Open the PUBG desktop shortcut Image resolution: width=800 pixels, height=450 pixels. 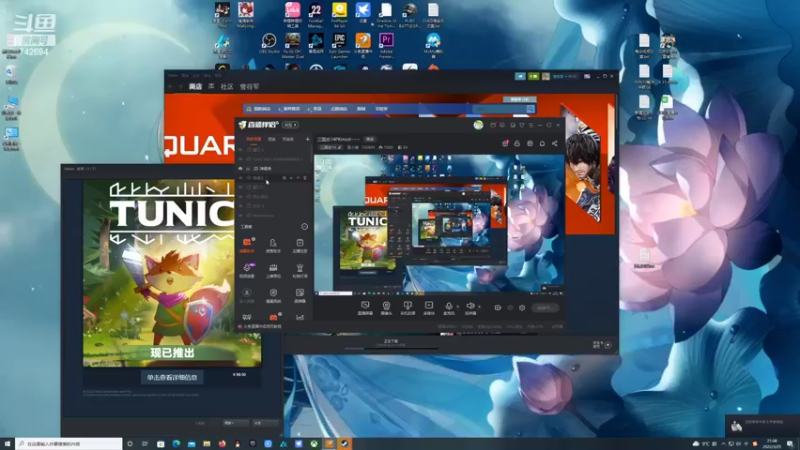coord(409,14)
